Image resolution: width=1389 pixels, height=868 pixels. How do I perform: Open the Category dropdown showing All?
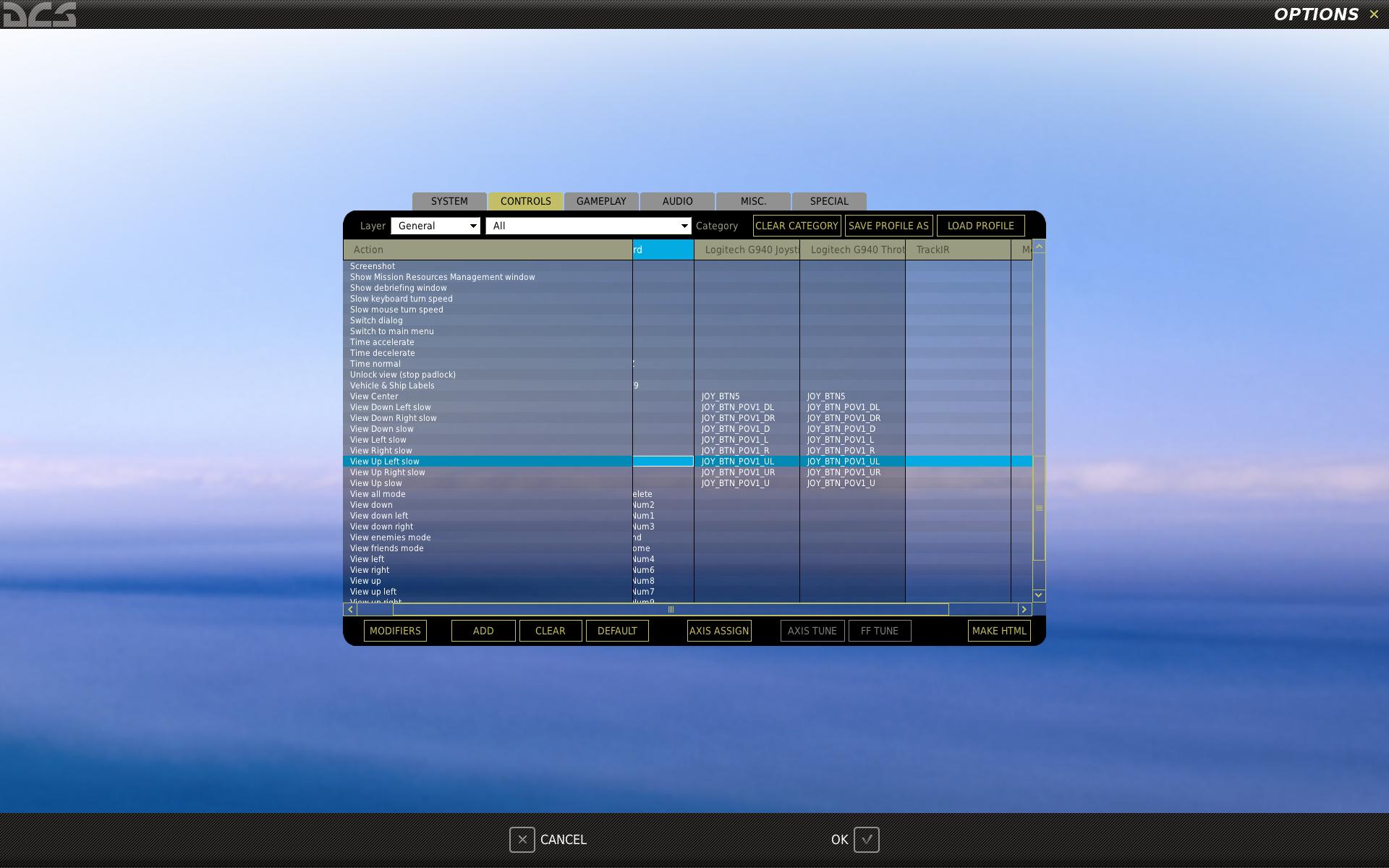pos(589,226)
